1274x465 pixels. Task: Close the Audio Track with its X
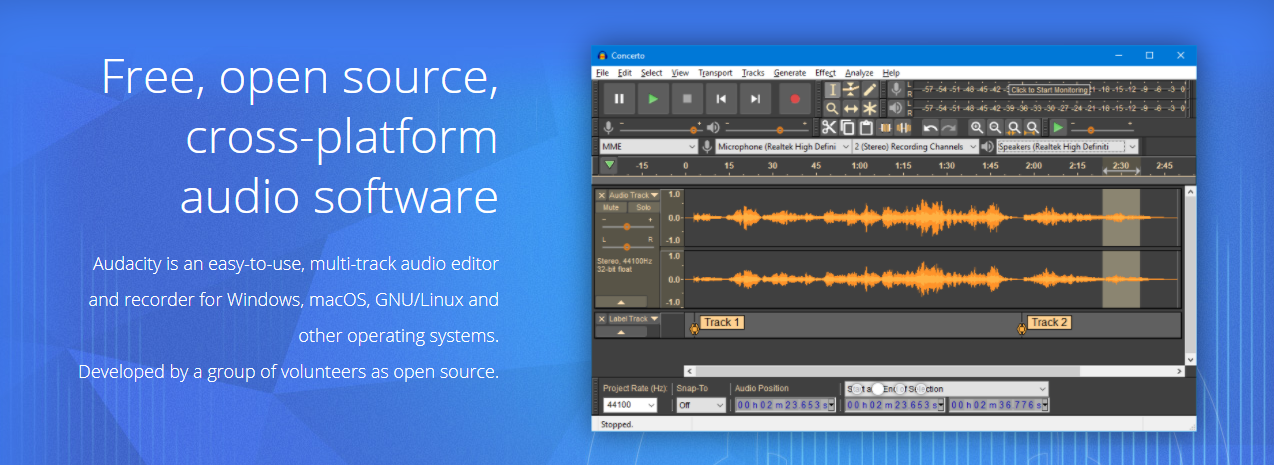click(x=602, y=195)
